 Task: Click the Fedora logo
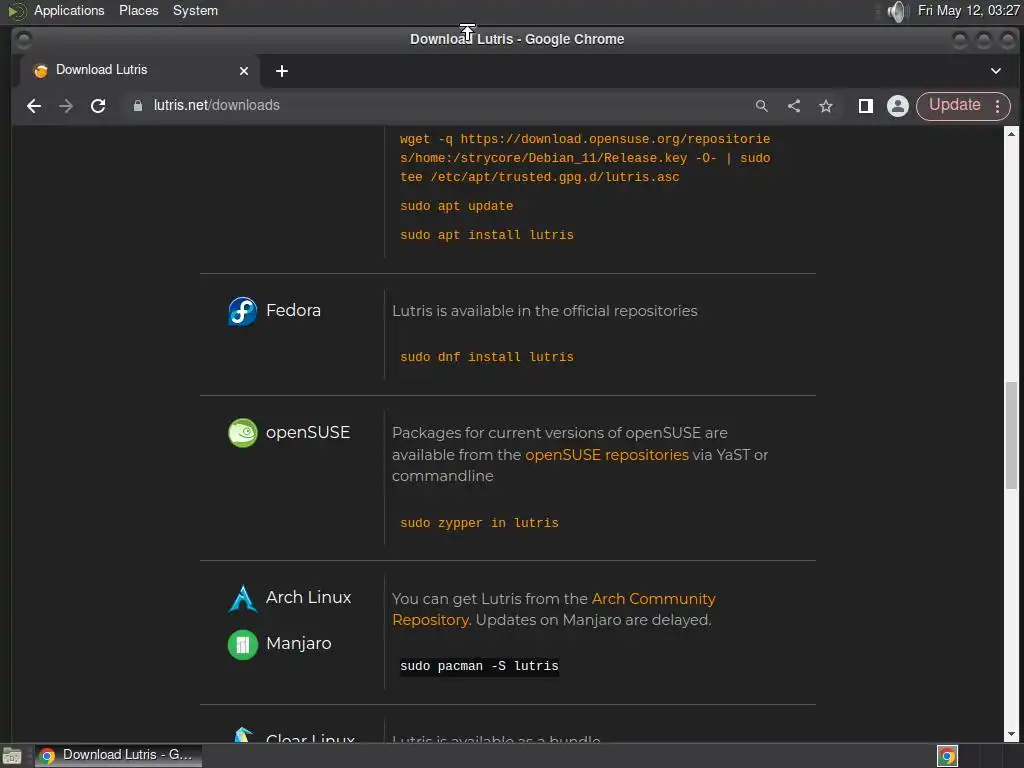coord(242,312)
